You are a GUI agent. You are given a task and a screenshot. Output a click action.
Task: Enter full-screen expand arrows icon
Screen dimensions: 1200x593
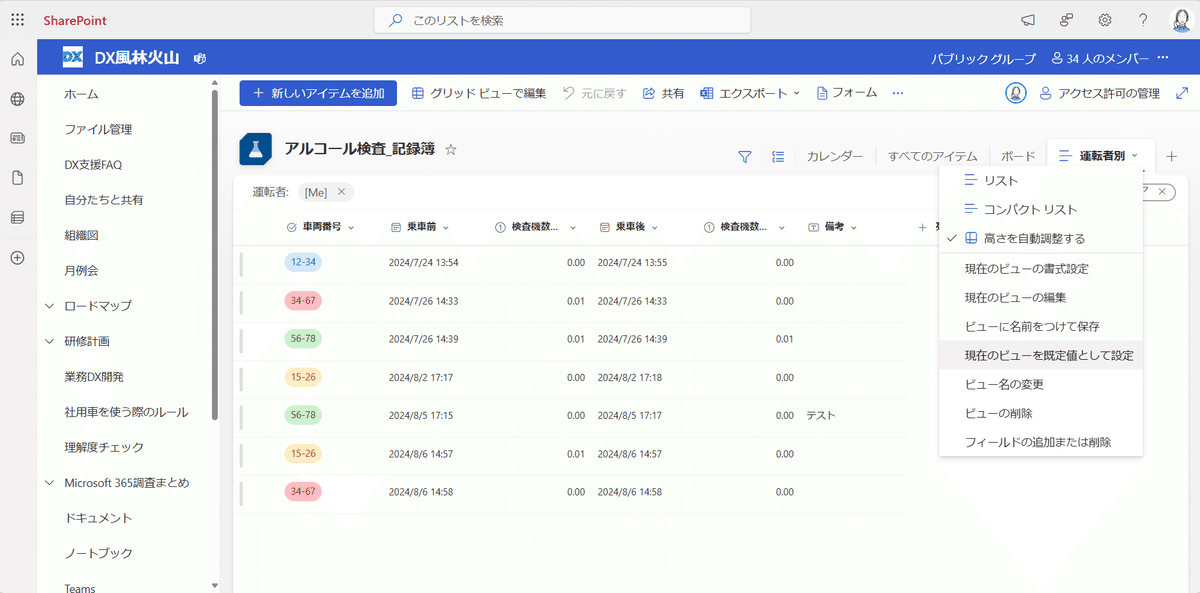[x=1182, y=93]
